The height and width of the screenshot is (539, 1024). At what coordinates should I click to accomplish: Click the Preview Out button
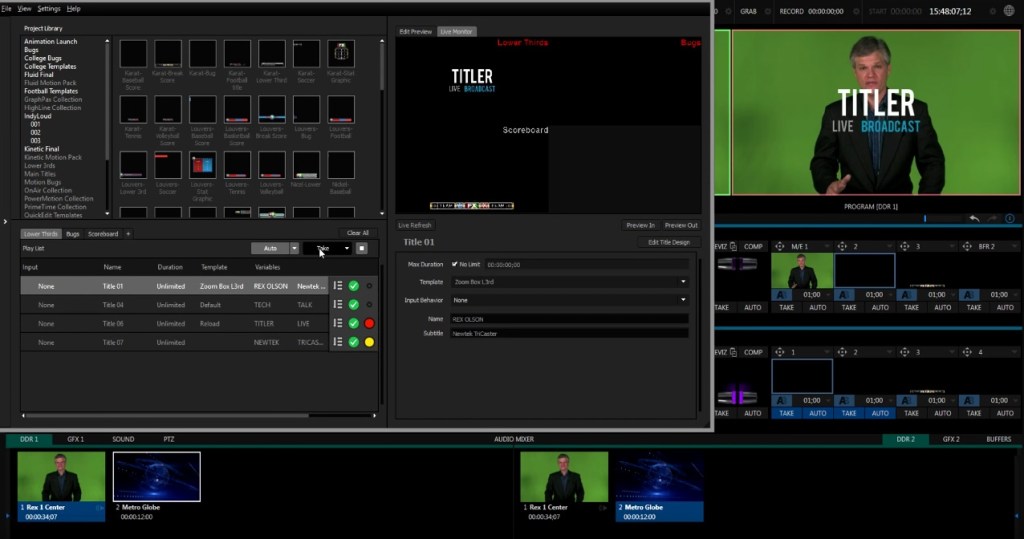pyautogui.click(x=681, y=225)
